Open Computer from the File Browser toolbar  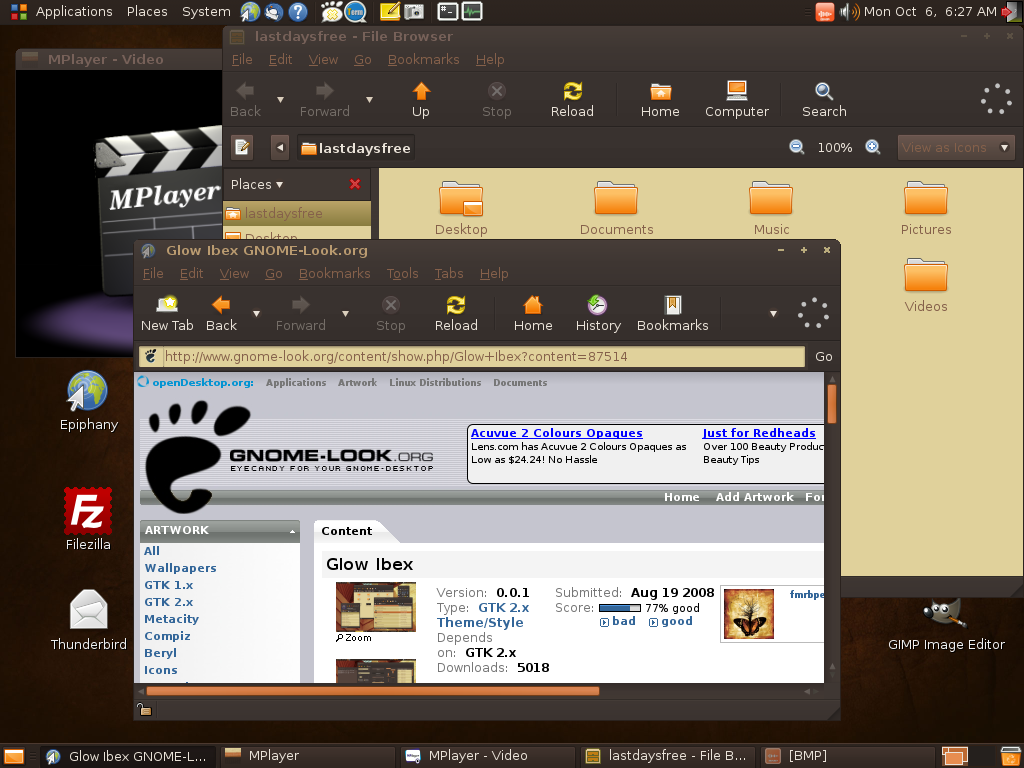pos(737,100)
